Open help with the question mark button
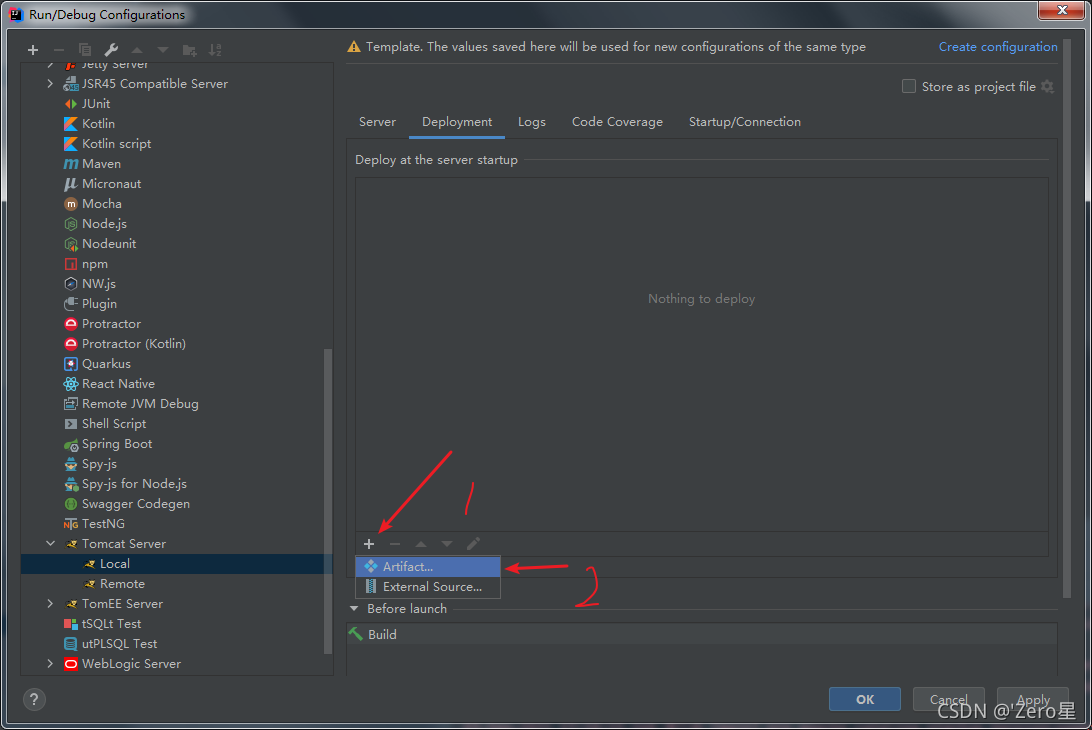1092x730 pixels. click(34, 699)
